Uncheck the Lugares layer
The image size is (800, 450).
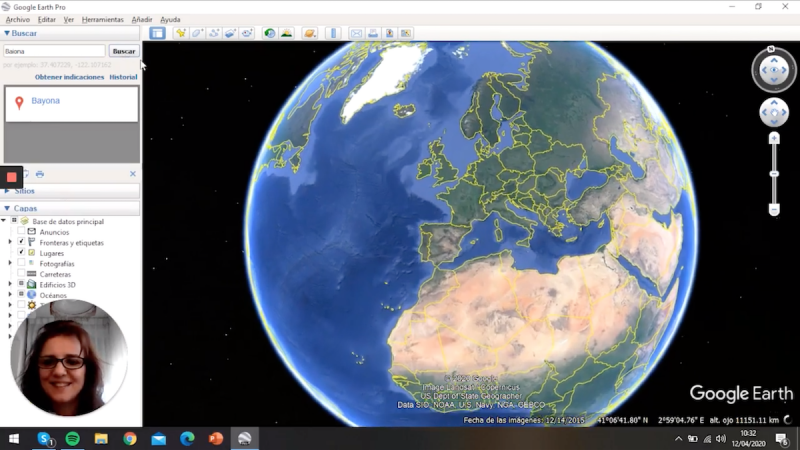coord(21,253)
